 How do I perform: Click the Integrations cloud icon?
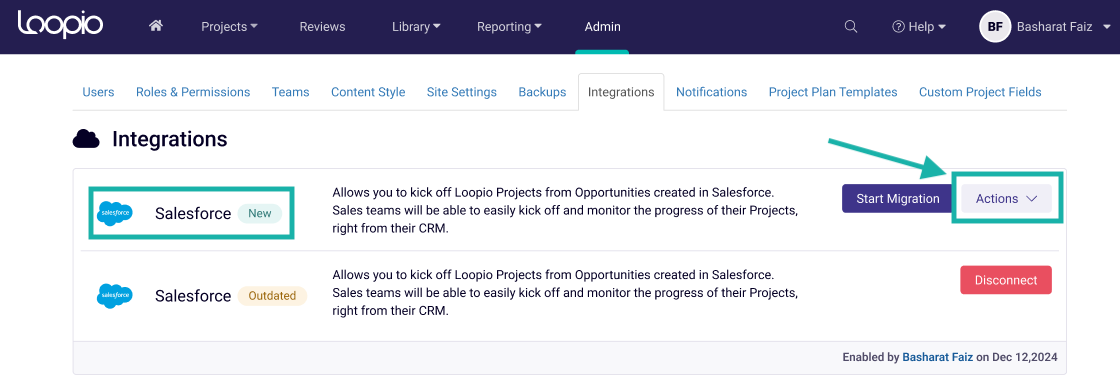(86, 139)
